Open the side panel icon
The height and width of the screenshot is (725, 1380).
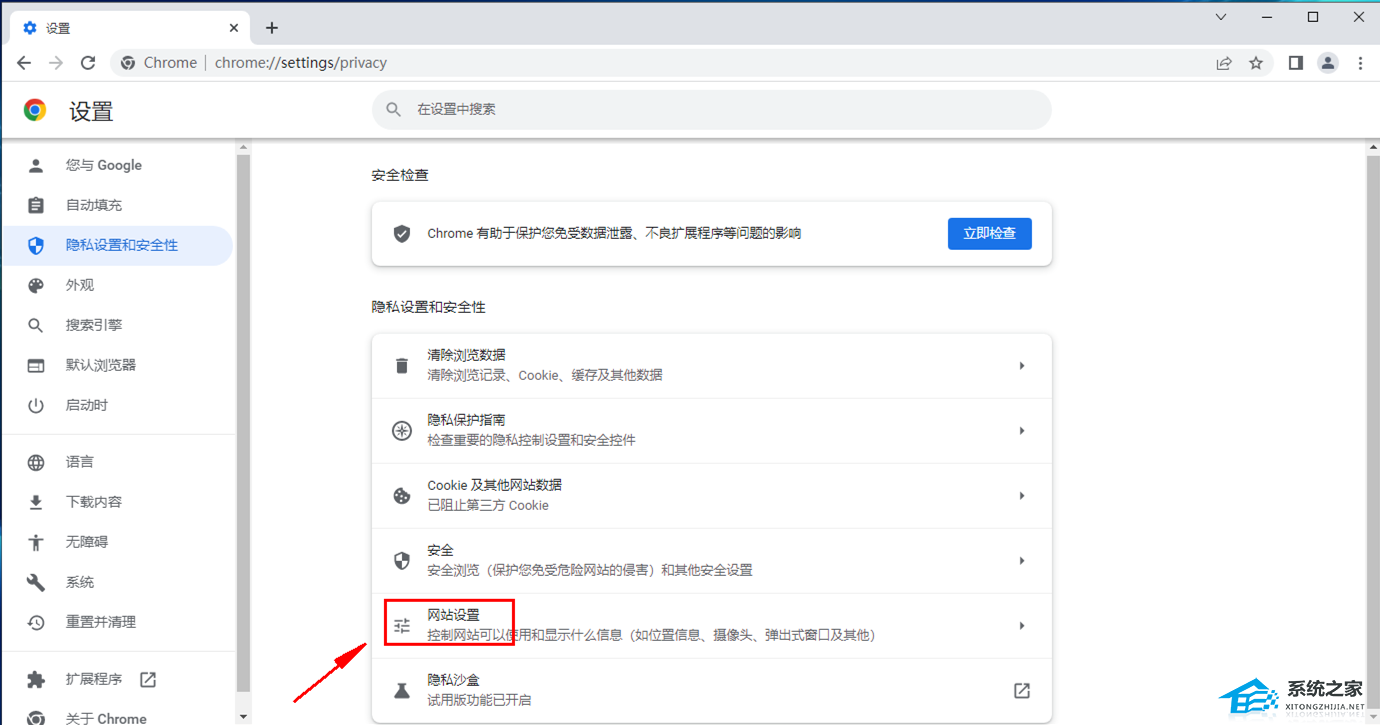(x=1296, y=63)
